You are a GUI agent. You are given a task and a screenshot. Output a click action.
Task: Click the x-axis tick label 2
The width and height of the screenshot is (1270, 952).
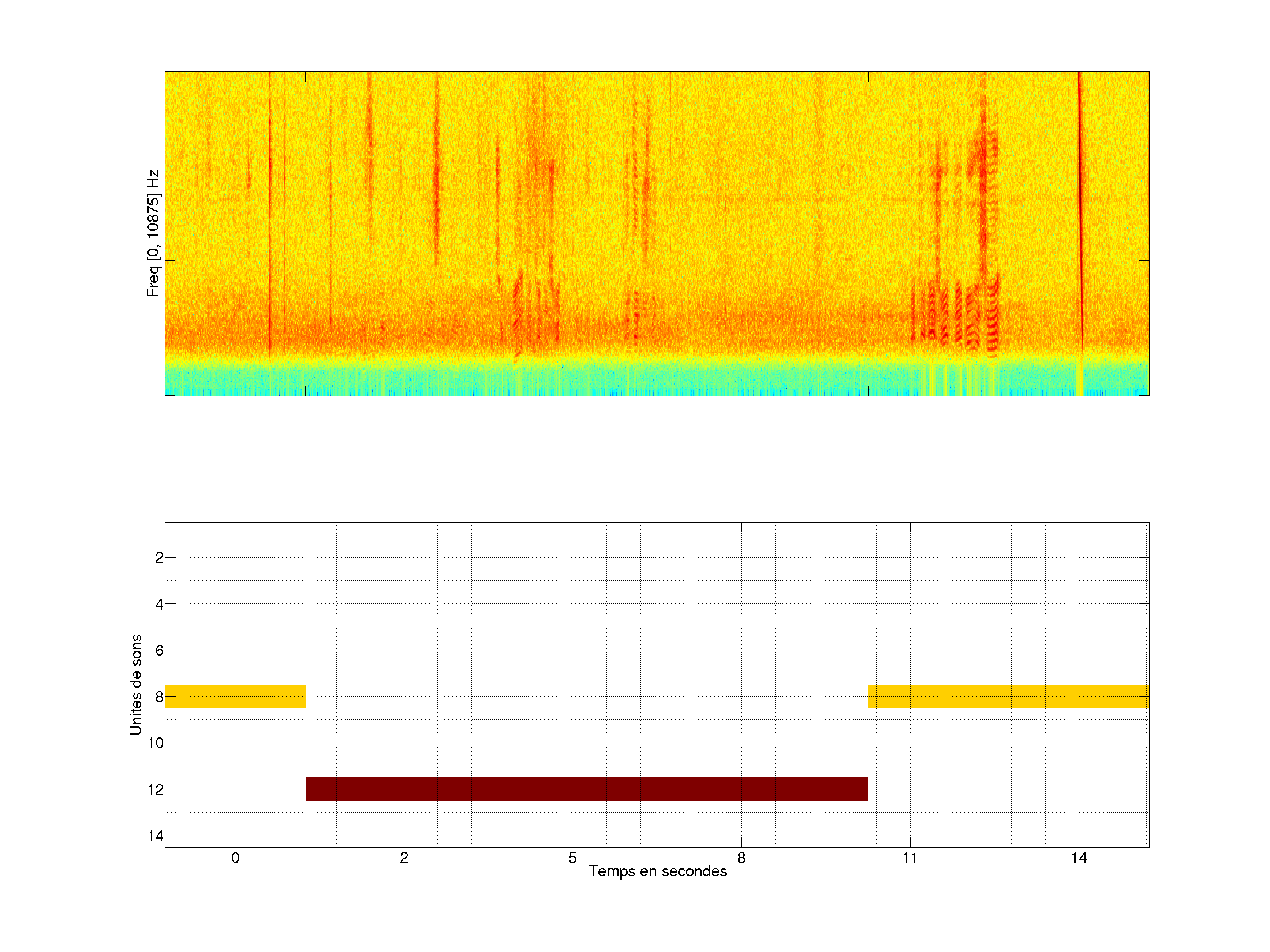pyautogui.click(x=403, y=858)
